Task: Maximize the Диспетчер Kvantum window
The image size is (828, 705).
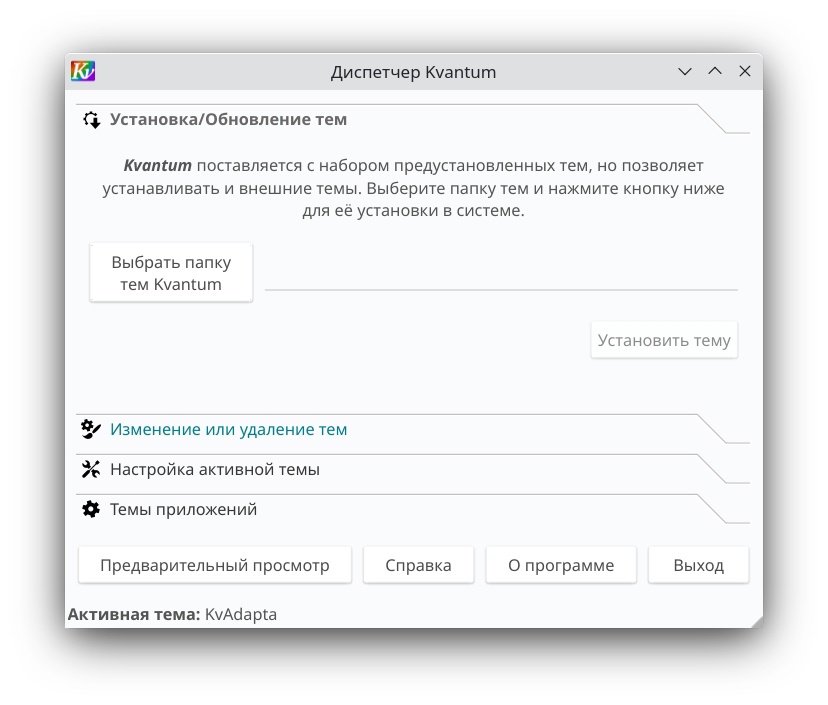Action: (715, 71)
